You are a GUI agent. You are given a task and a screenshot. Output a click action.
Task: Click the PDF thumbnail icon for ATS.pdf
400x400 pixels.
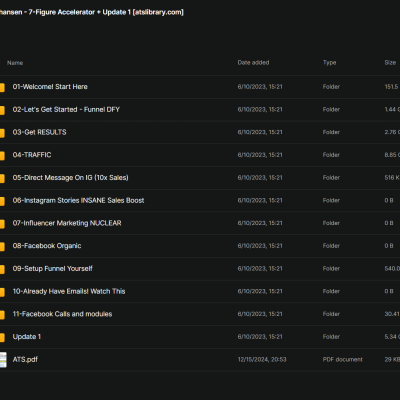[3, 360]
